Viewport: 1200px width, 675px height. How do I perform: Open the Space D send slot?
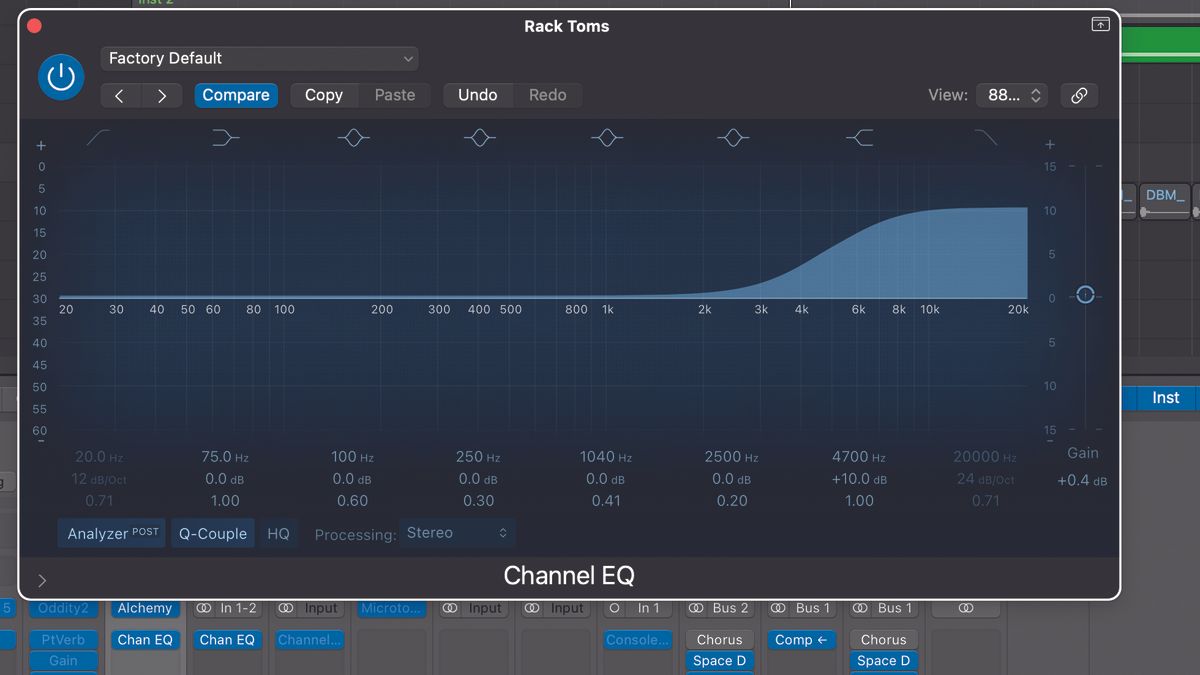click(719, 660)
